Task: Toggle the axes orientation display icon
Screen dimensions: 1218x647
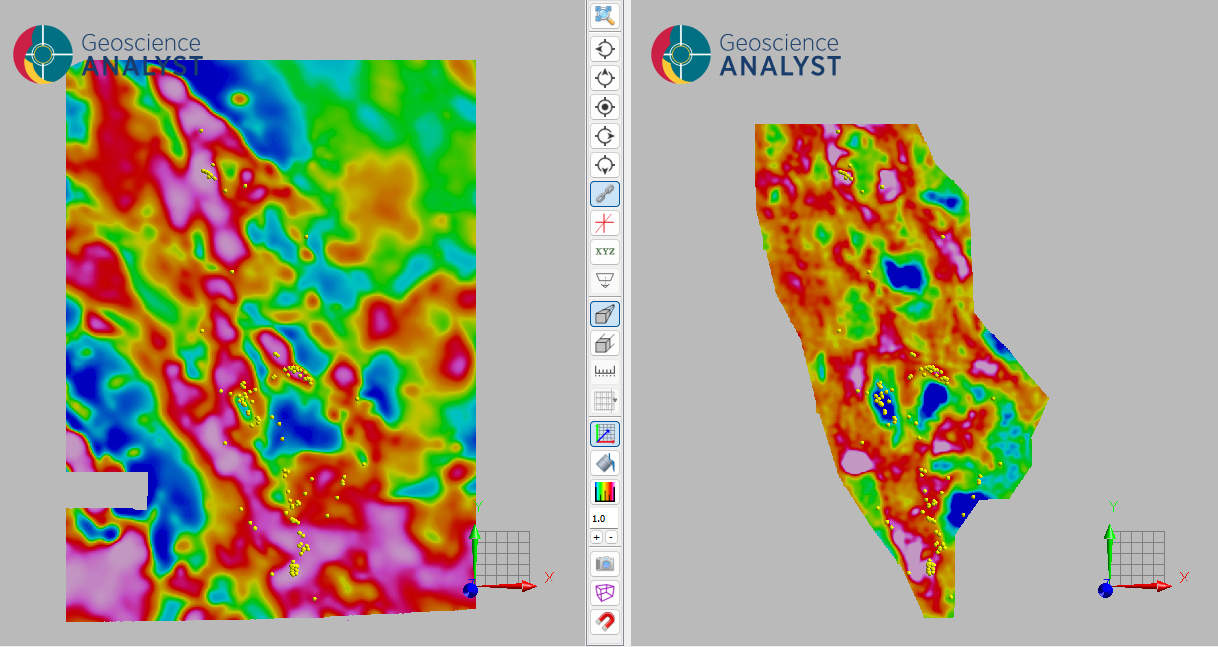Action: pos(605,434)
